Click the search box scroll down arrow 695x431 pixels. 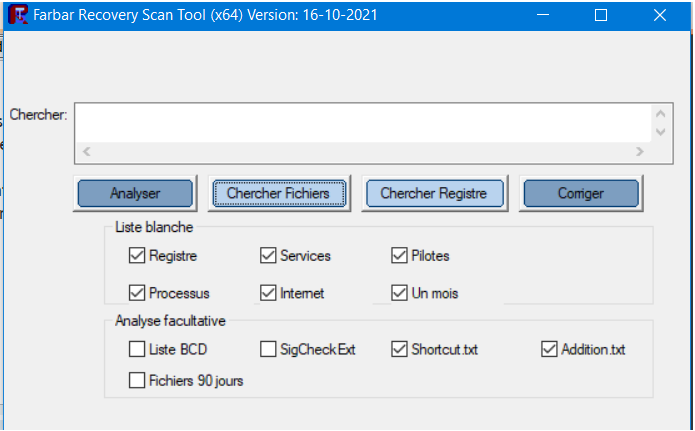660,132
